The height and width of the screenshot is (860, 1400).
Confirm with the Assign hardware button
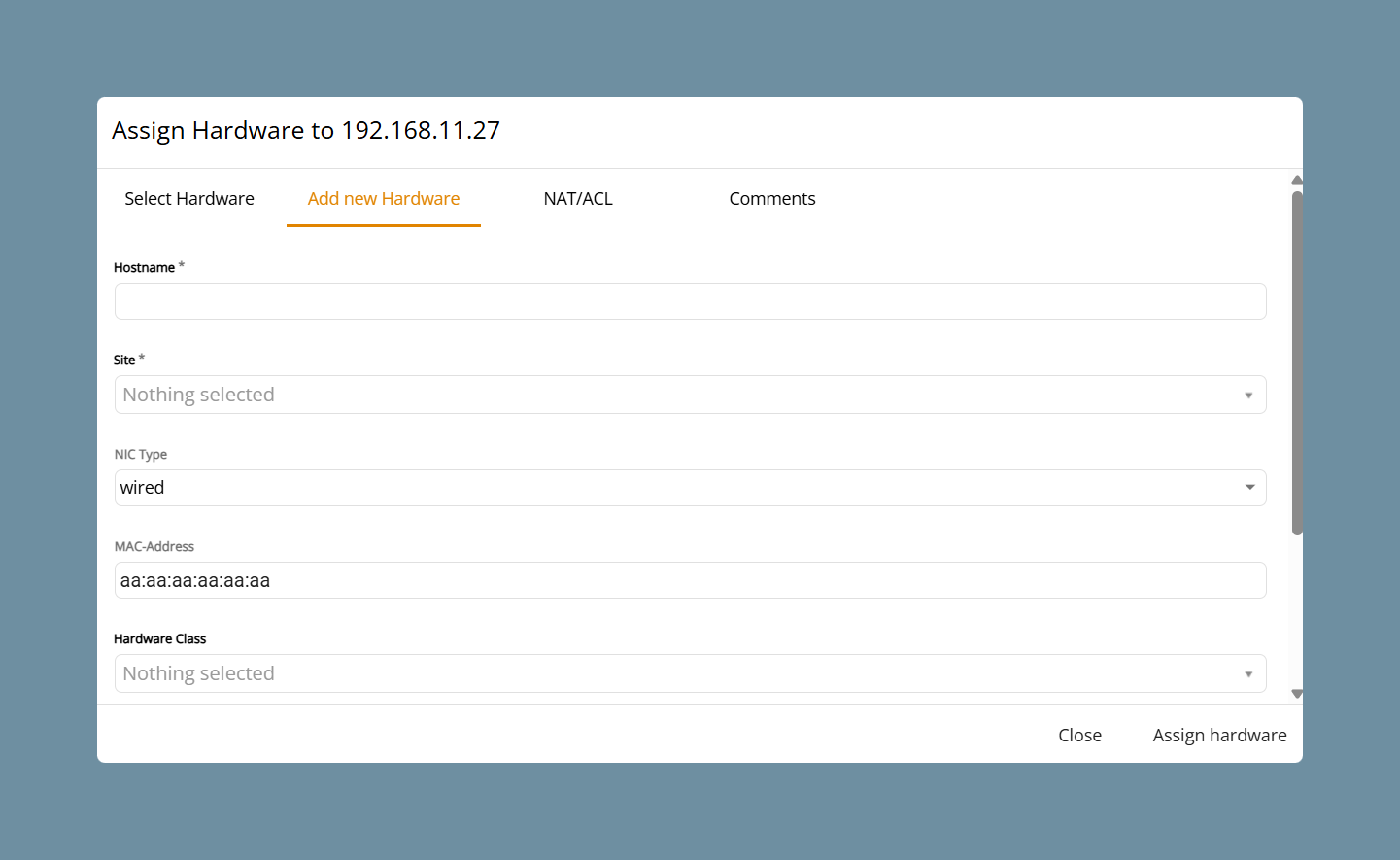click(x=1219, y=736)
